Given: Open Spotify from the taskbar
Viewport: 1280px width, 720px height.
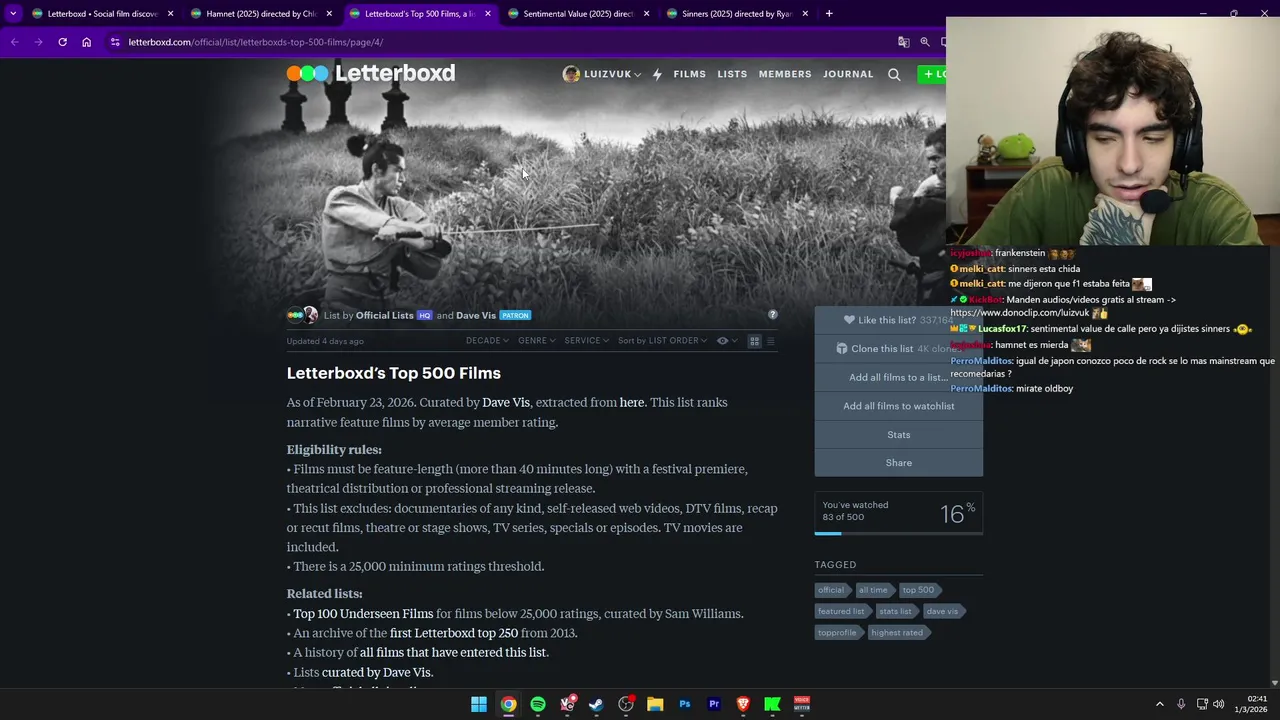Looking at the screenshot, I should click(x=538, y=704).
